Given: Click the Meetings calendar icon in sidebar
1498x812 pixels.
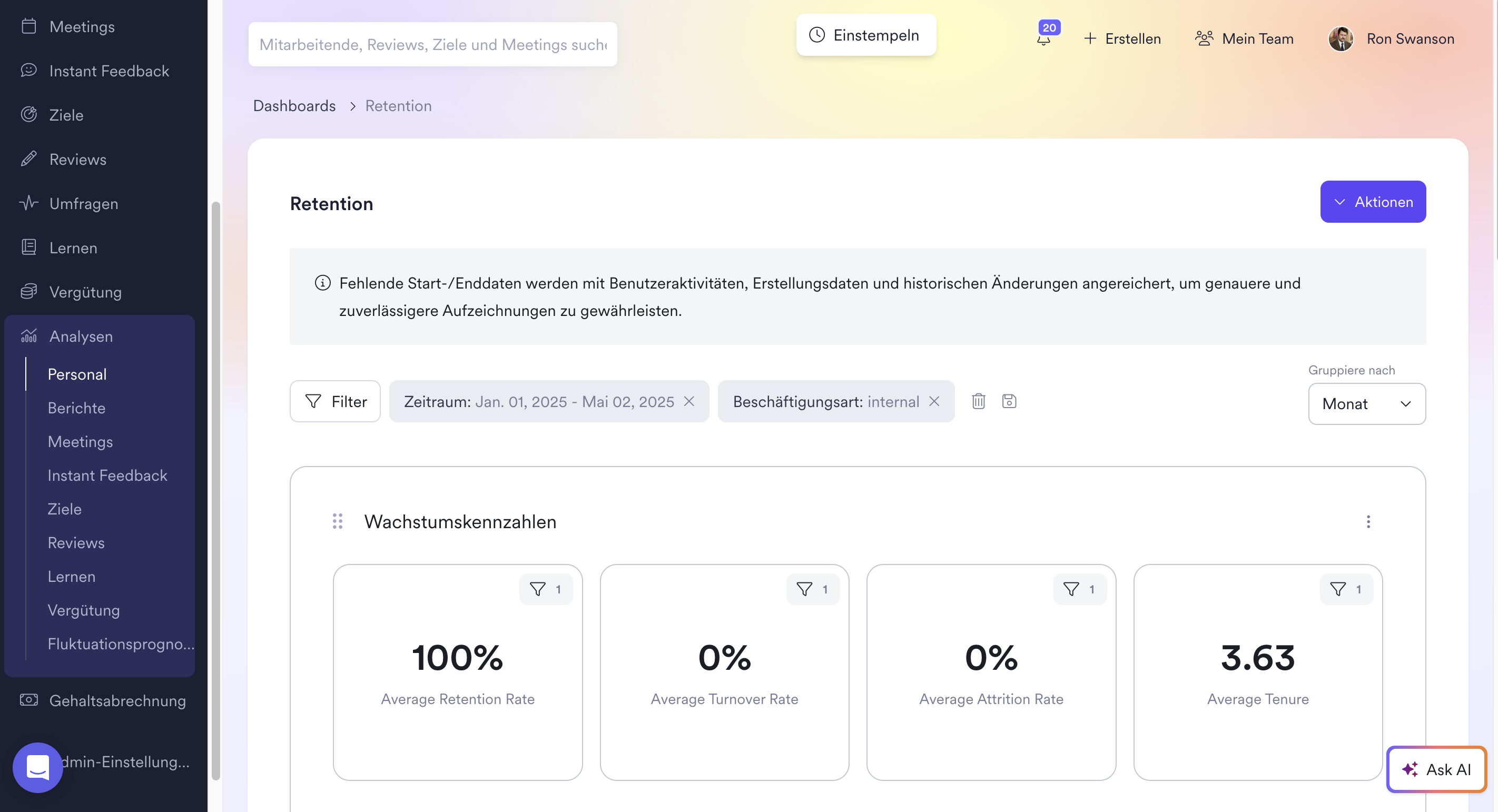Looking at the screenshot, I should [x=28, y=26].
